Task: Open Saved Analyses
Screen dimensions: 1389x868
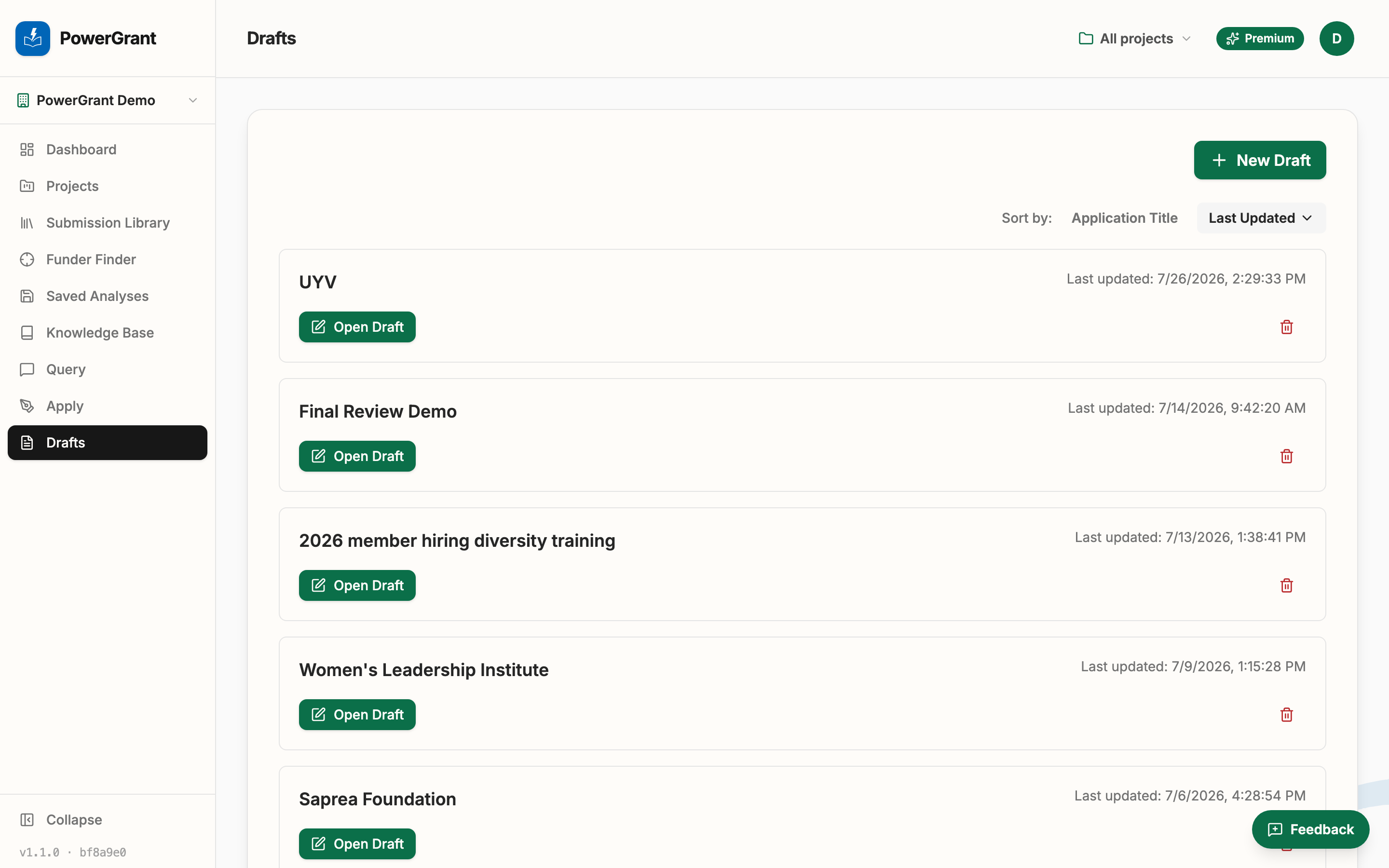Action: [108, 296]
